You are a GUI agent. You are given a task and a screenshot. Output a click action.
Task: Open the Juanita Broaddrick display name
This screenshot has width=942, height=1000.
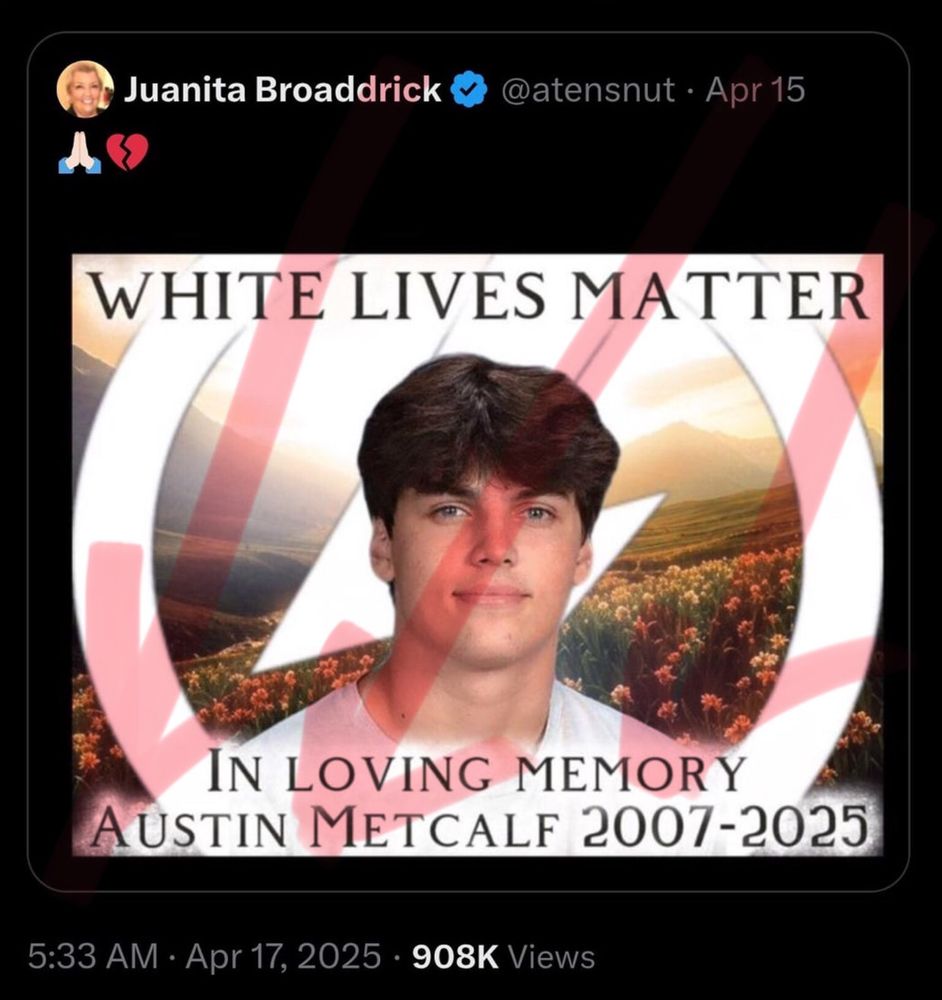point(283,89)
